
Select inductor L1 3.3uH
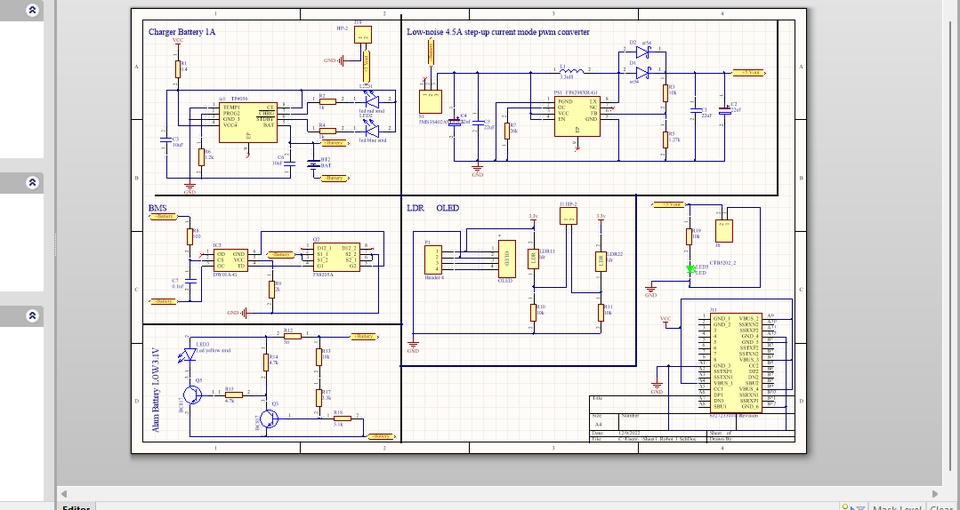pos(572,70)
